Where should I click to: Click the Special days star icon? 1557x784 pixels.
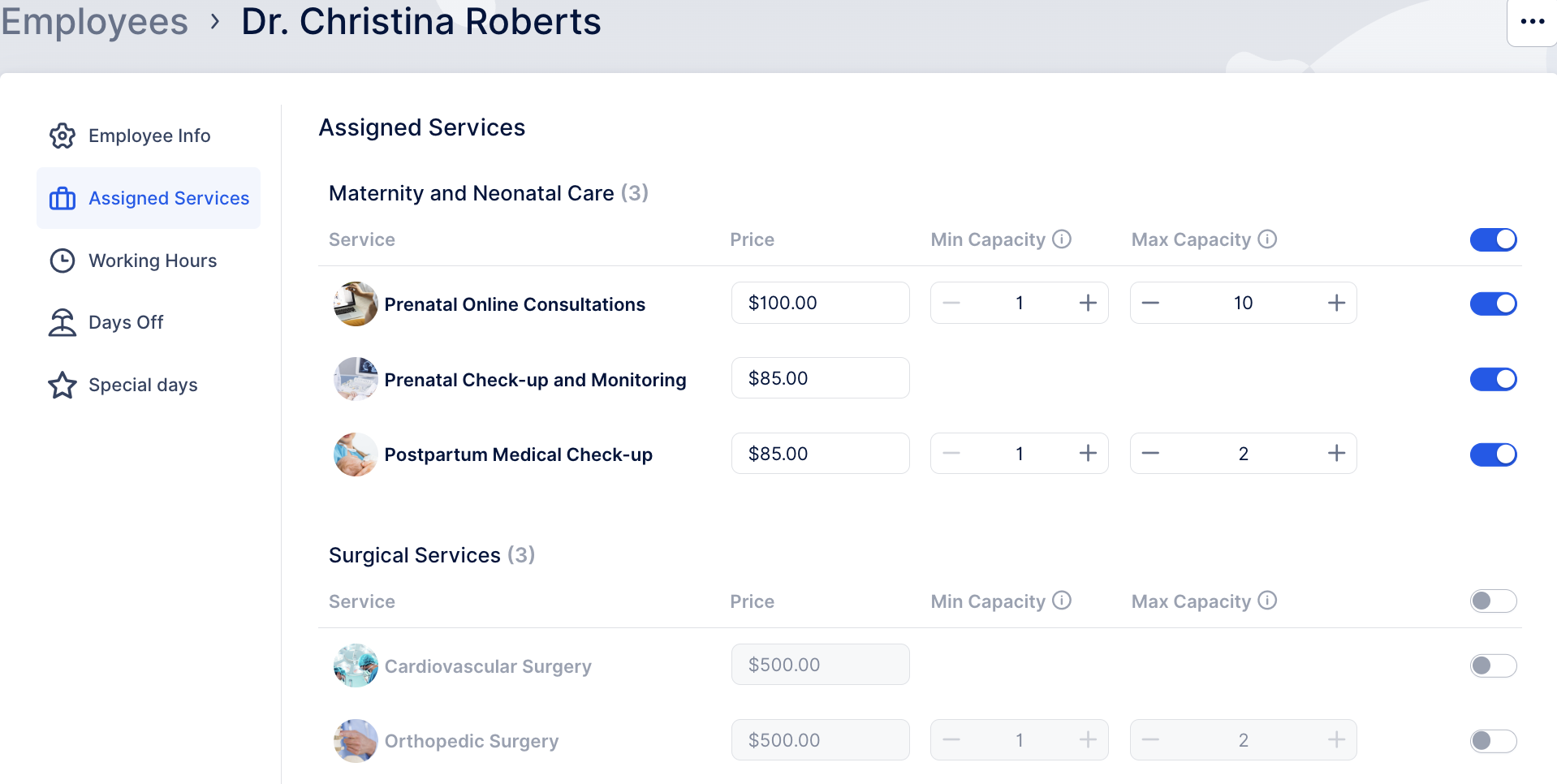63,386
